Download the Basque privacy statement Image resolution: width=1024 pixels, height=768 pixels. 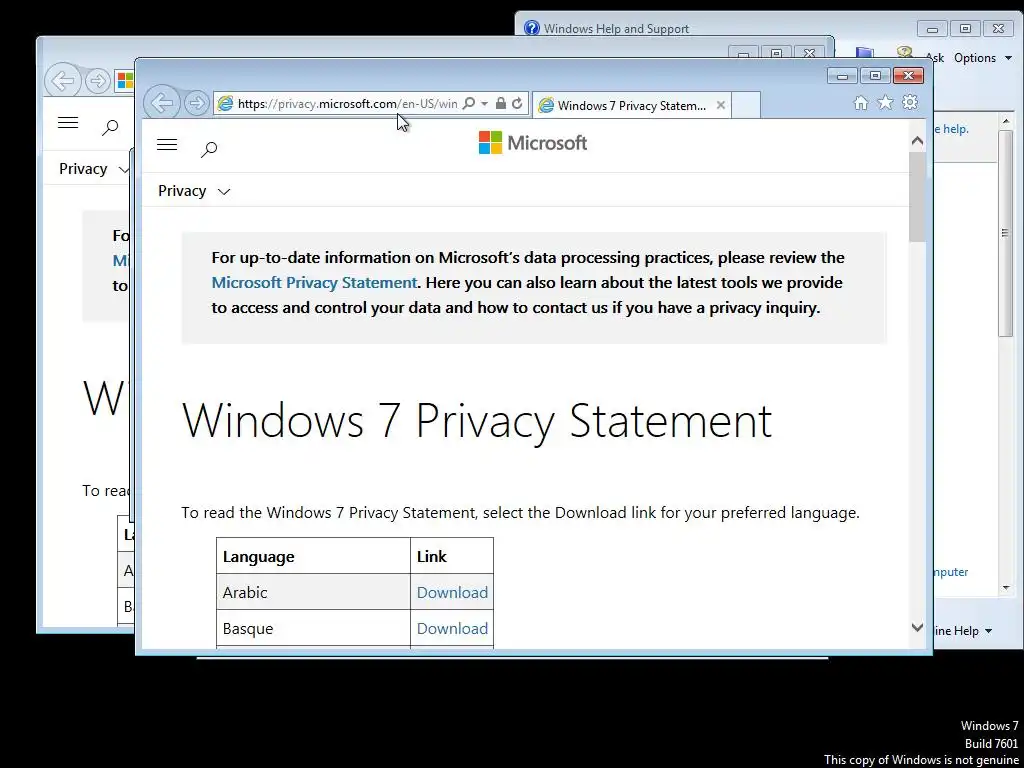point(452,628)
